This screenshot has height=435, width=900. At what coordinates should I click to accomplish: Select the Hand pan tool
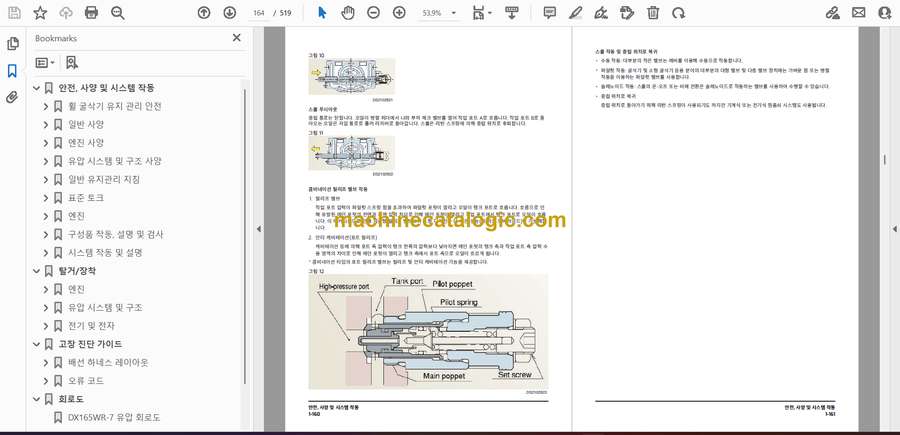coord(347,13)
